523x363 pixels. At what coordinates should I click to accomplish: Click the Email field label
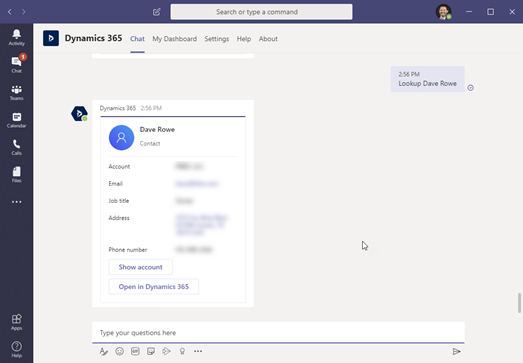[115, 184]
